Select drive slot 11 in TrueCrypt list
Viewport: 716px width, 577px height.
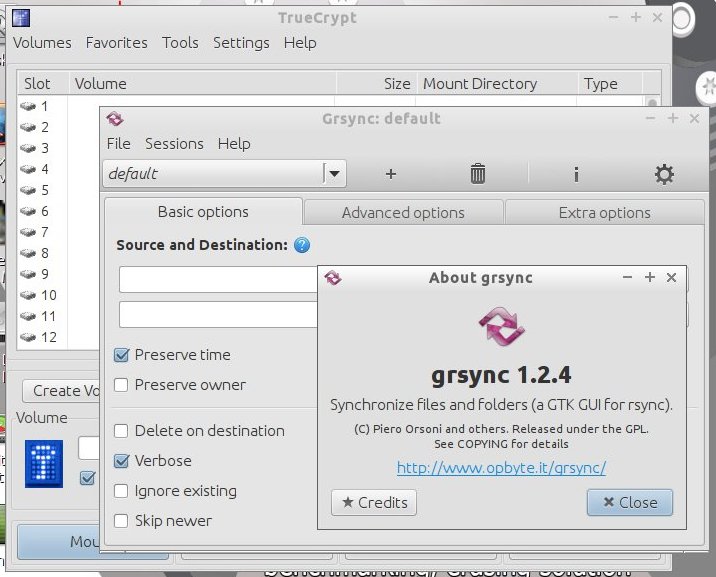point(38,316)
